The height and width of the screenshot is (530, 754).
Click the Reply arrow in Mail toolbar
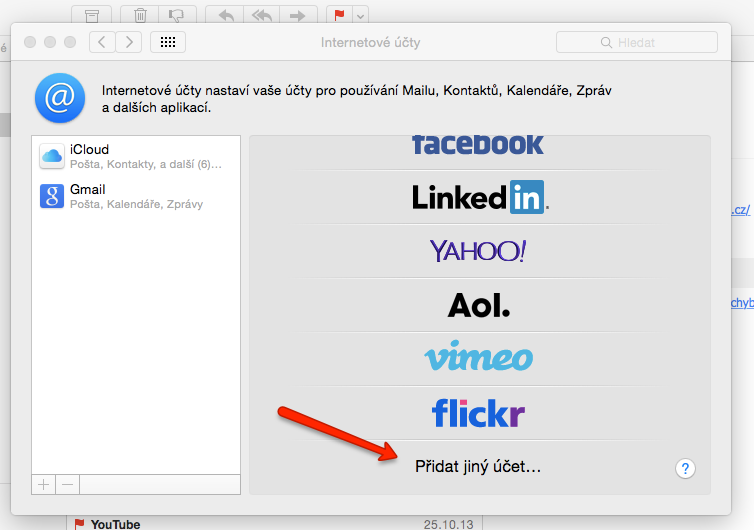[x=225, y=15]
